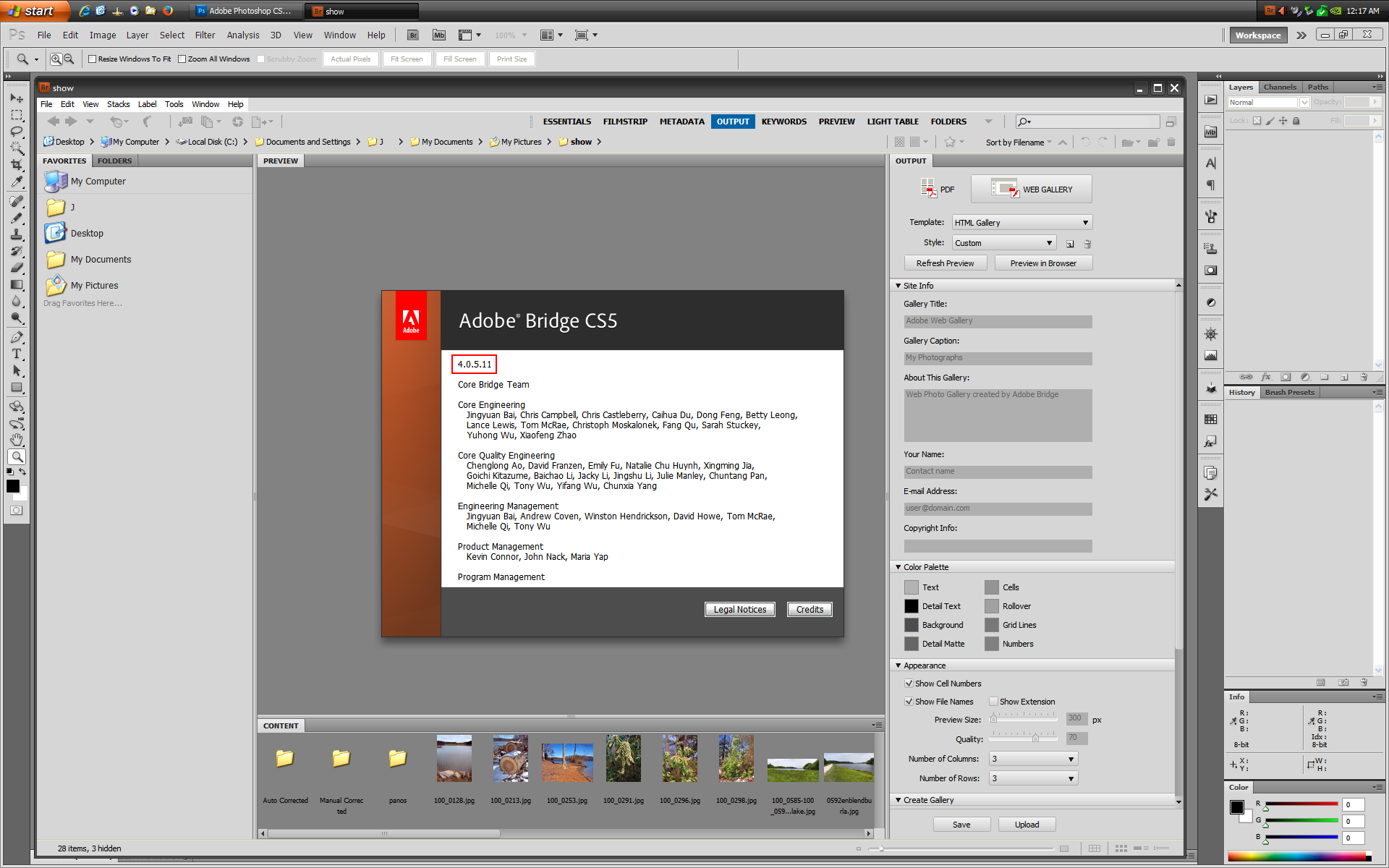Click the Detail Text color swatch
Screen dimensions: 1389x868
(x=911, y=606)
